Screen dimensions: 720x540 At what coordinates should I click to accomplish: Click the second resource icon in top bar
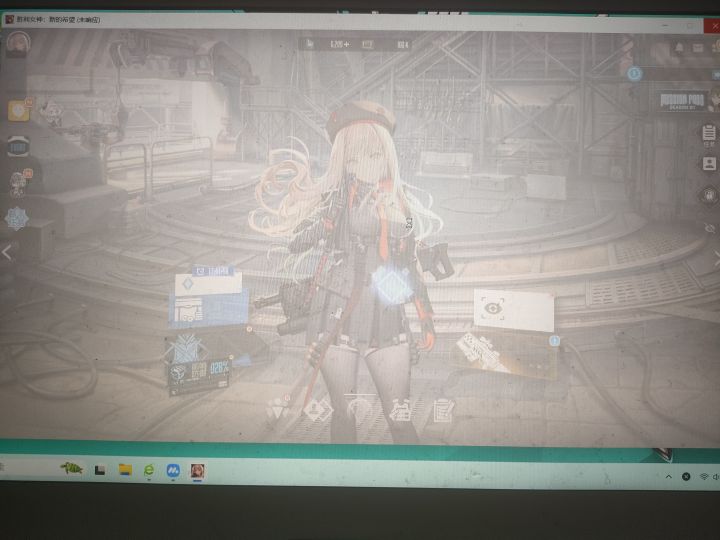tap(367, 45)
